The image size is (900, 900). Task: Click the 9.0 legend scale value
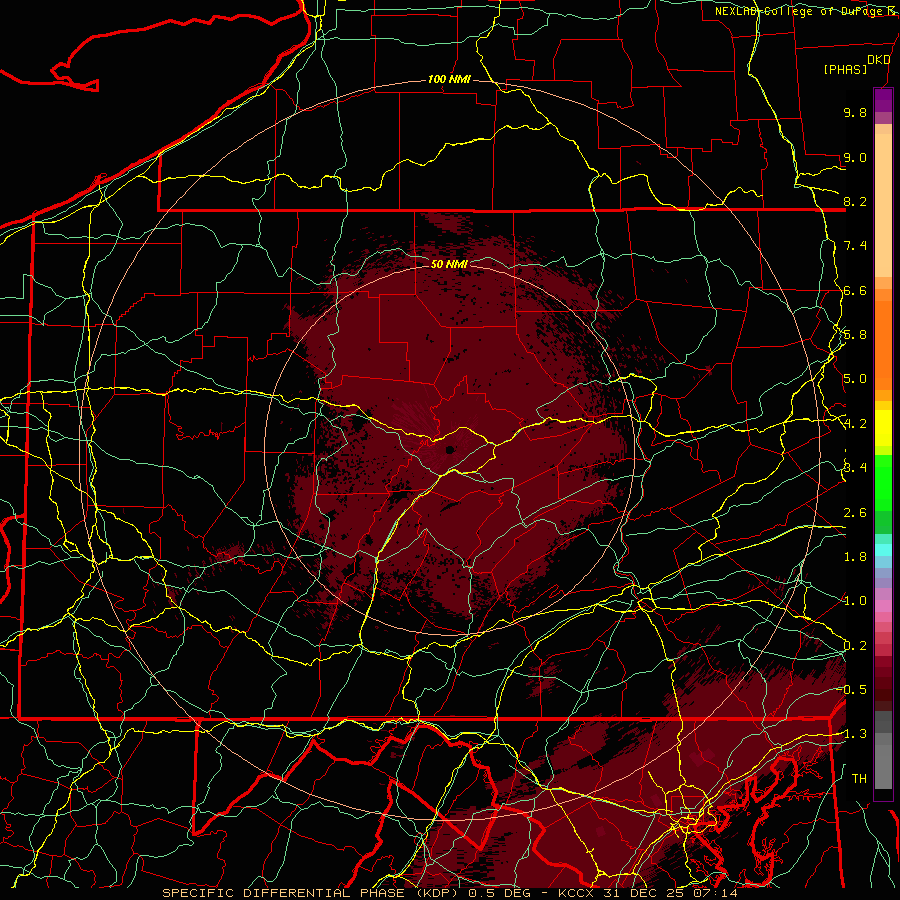click(855, 157)
